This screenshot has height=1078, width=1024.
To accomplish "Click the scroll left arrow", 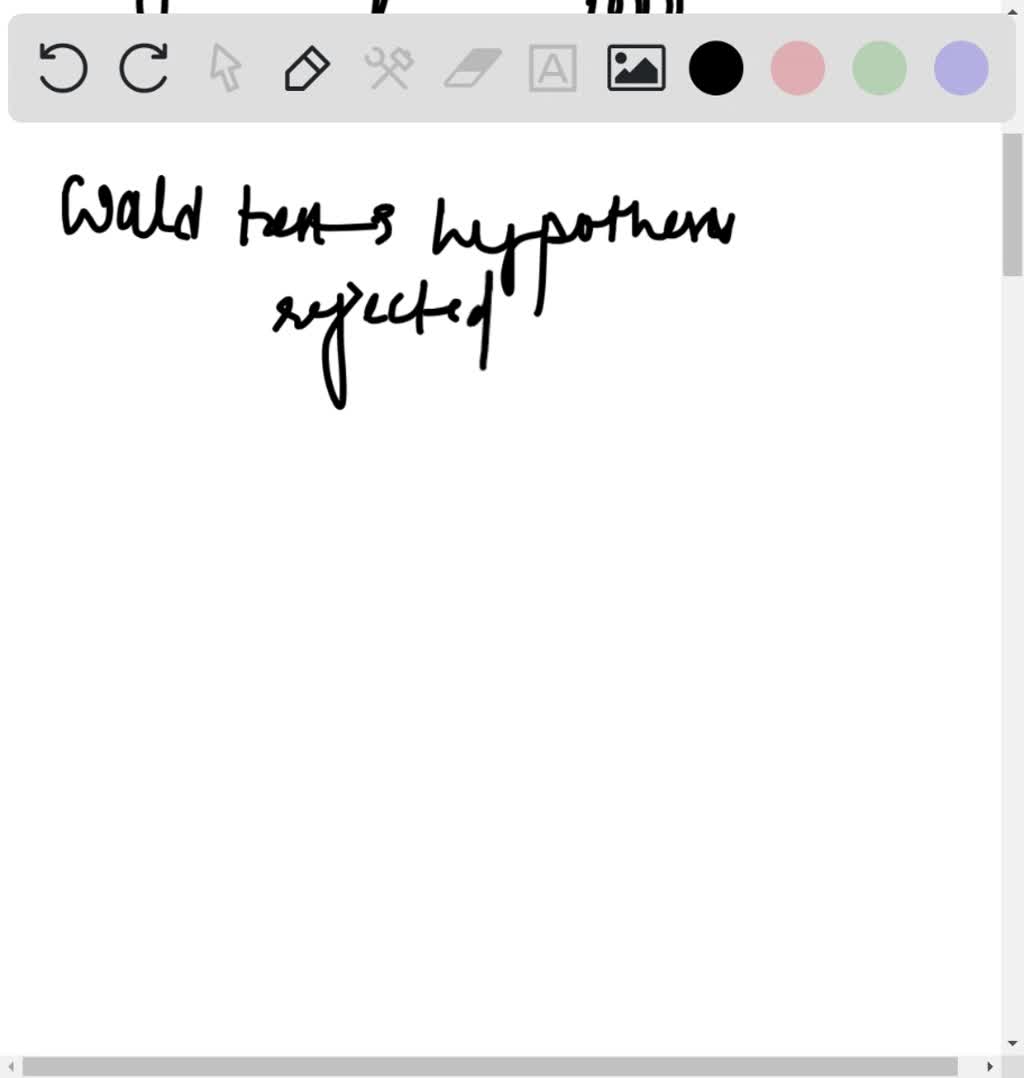I will pyautogui.click(x=10, y=1066).
